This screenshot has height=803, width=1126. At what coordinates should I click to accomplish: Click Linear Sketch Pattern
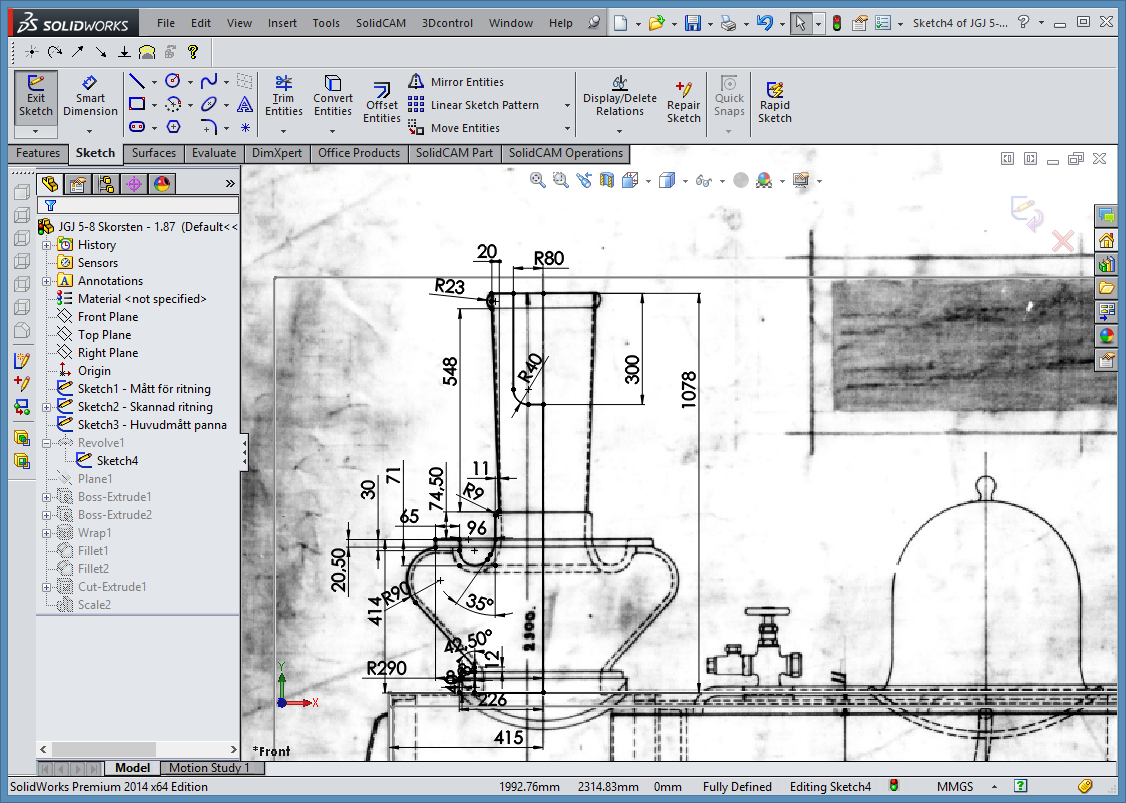pos(474,105)
